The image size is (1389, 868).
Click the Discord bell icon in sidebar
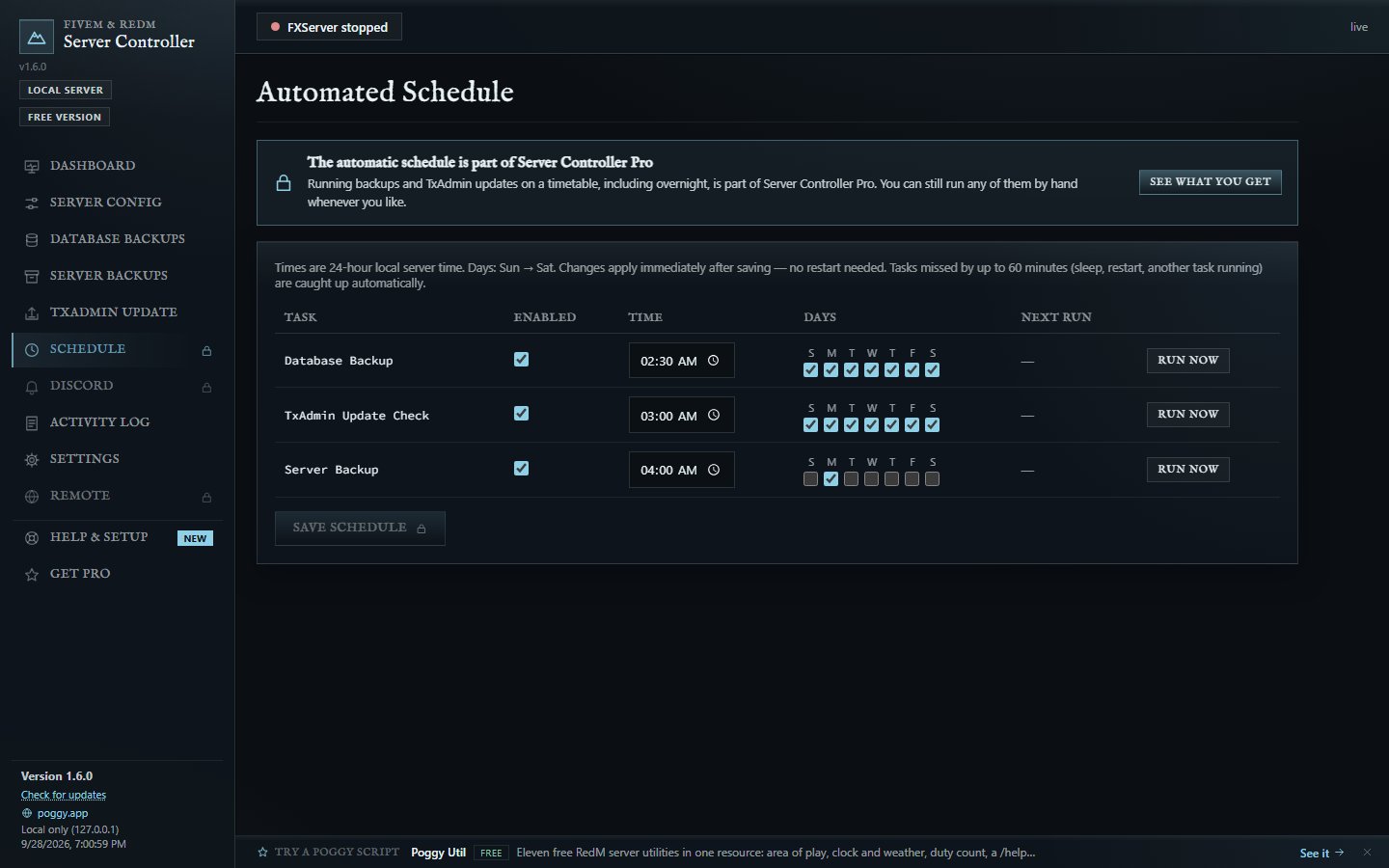pos(32,387)
